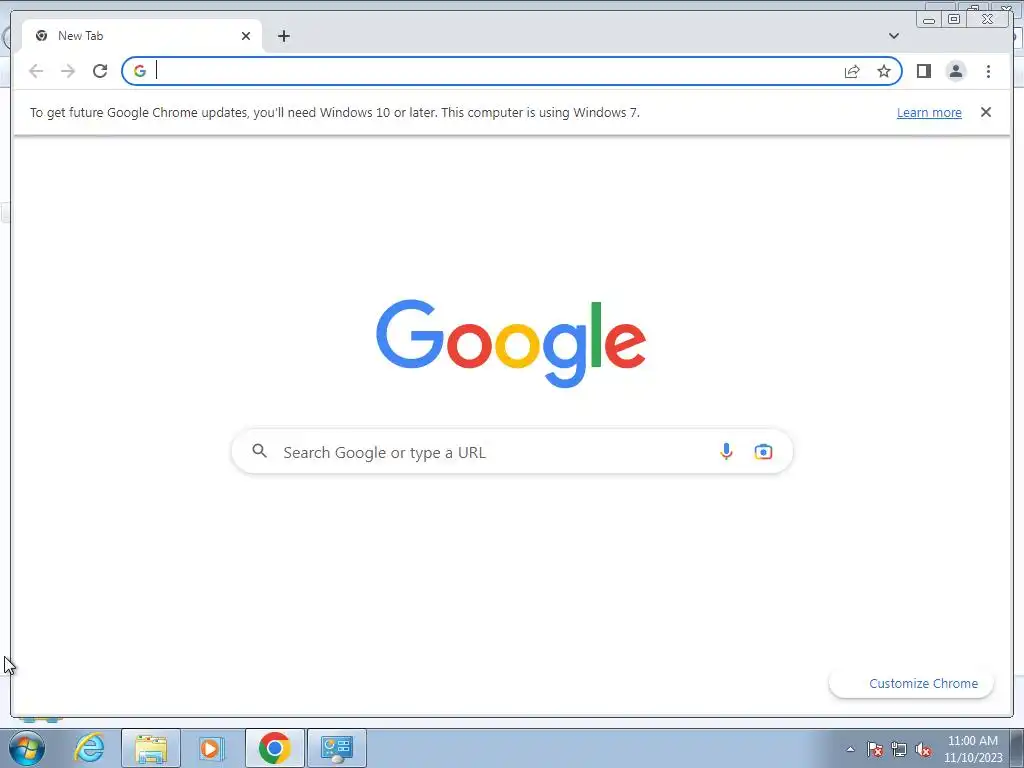
Task: Open Action Center flag tray icon
Action: [x=875, y=750]
